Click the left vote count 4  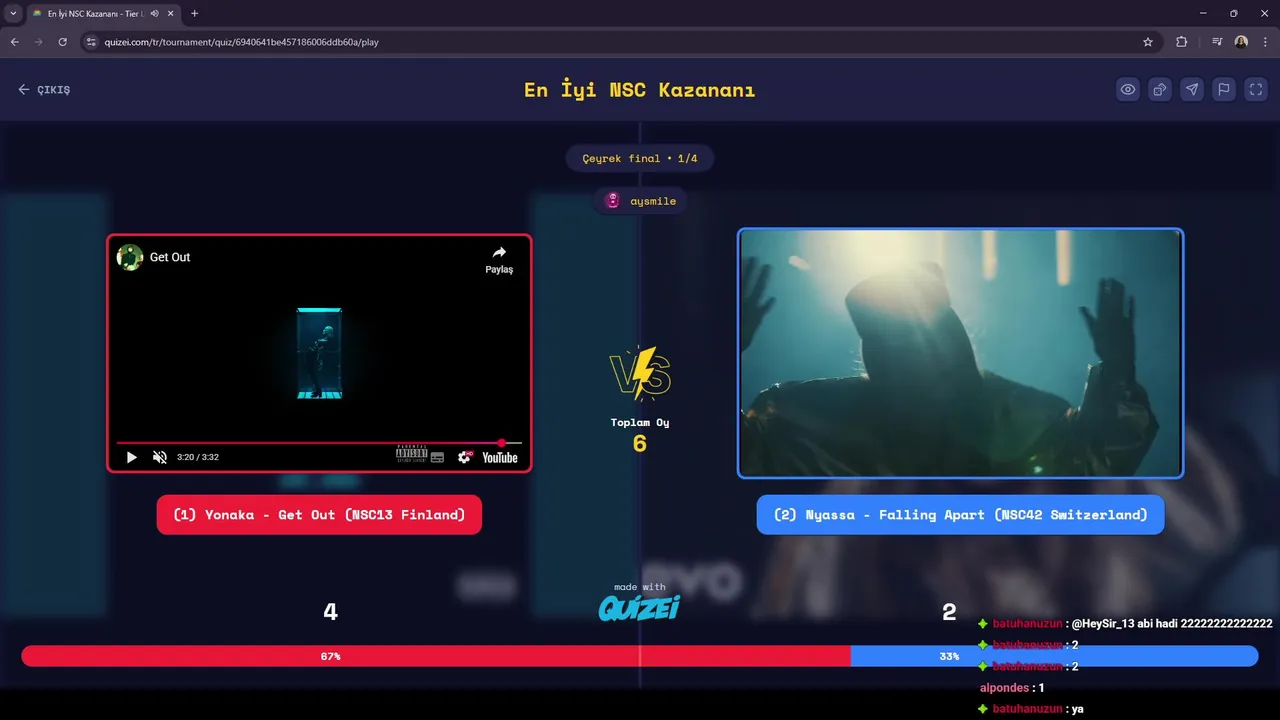pos(330,612)
